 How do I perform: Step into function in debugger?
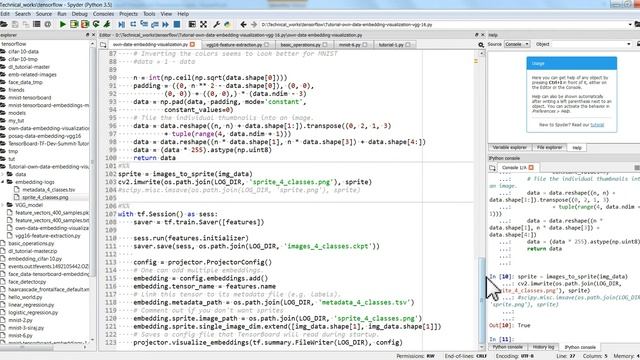tap(144, 24)
